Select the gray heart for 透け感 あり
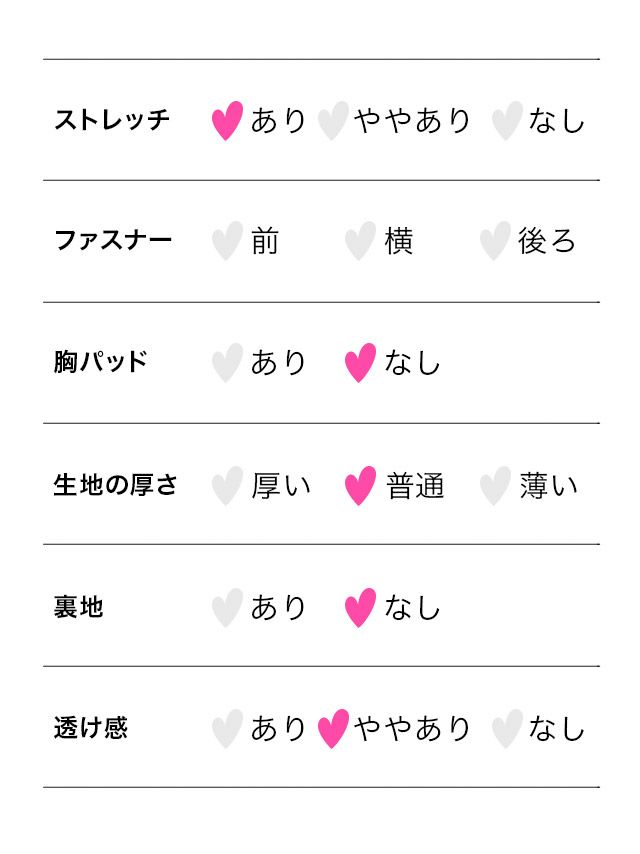This screenshot has height=854, width=640. (x=228, y=729)
